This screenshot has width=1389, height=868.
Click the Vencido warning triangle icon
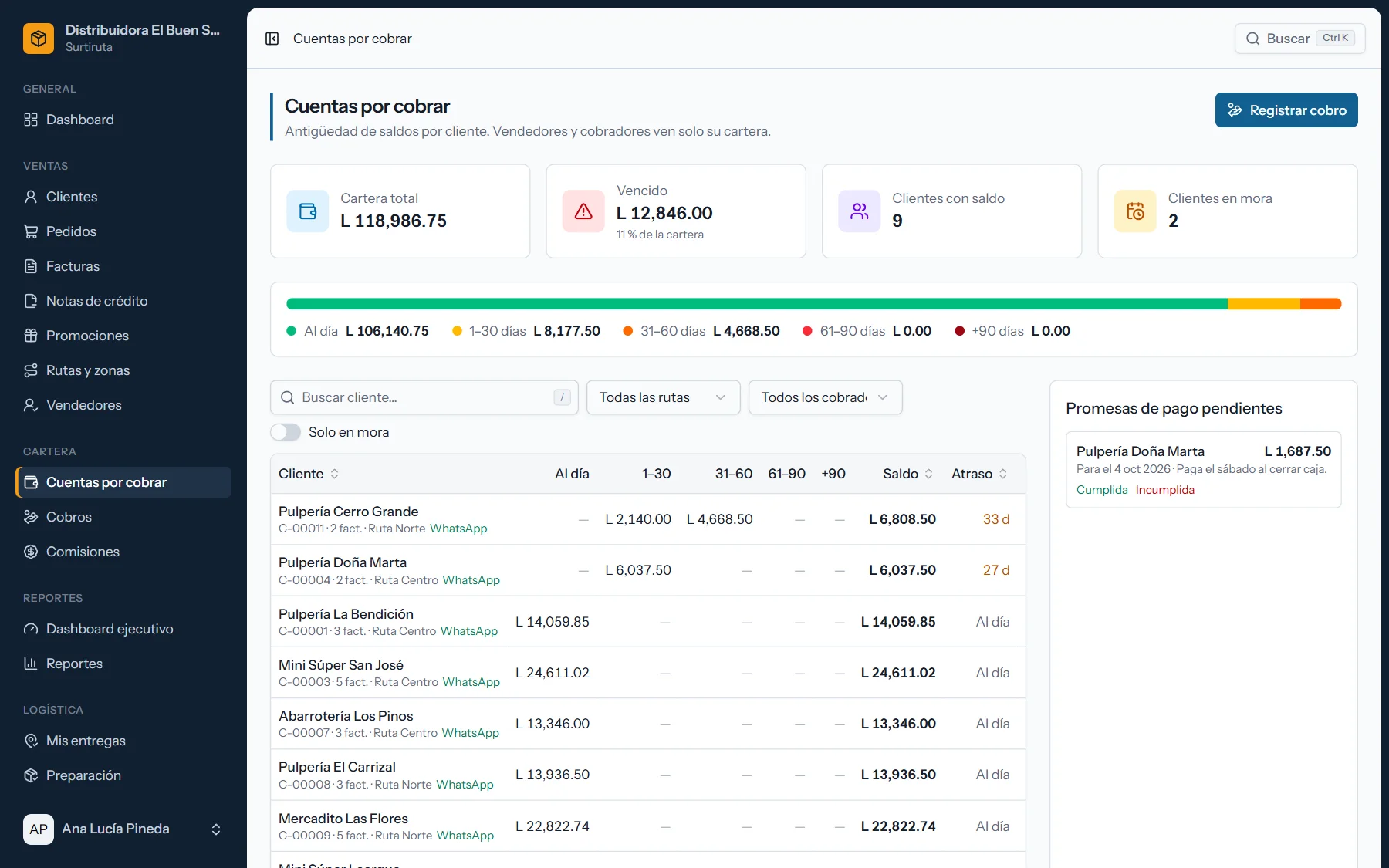[583, 211]
